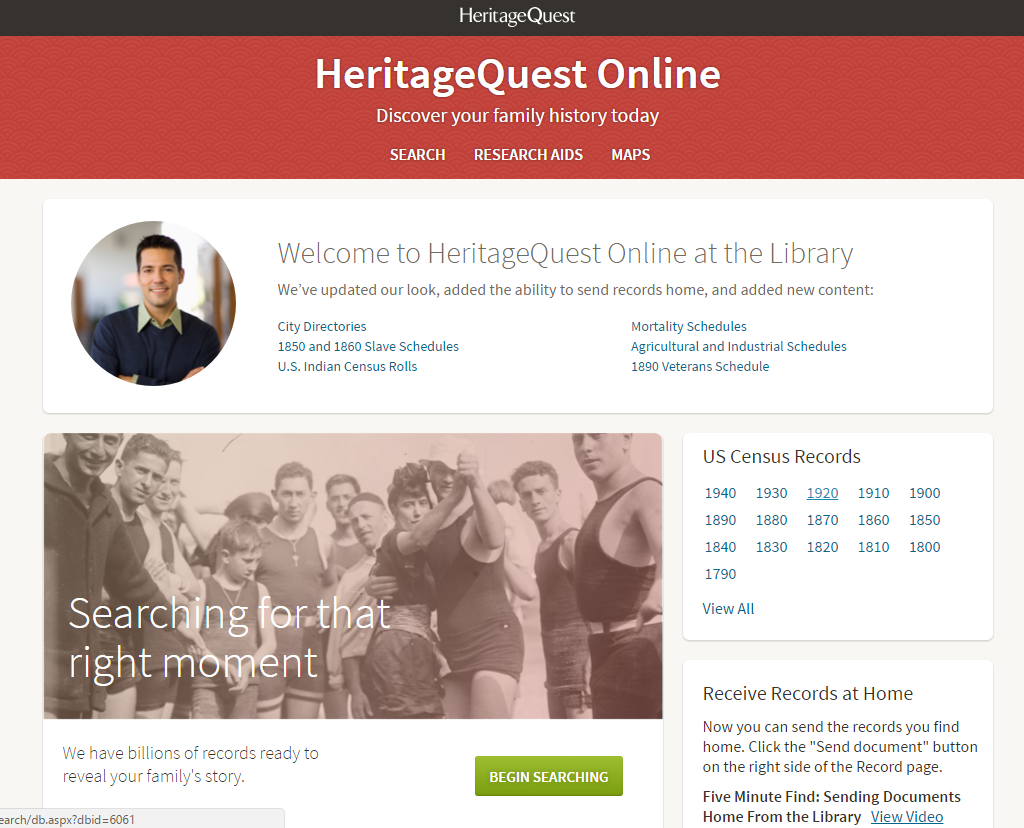1024x828 pixels.
Task: Open the 1900 census records
Action: pyautogui.click(x=924, y=493)
